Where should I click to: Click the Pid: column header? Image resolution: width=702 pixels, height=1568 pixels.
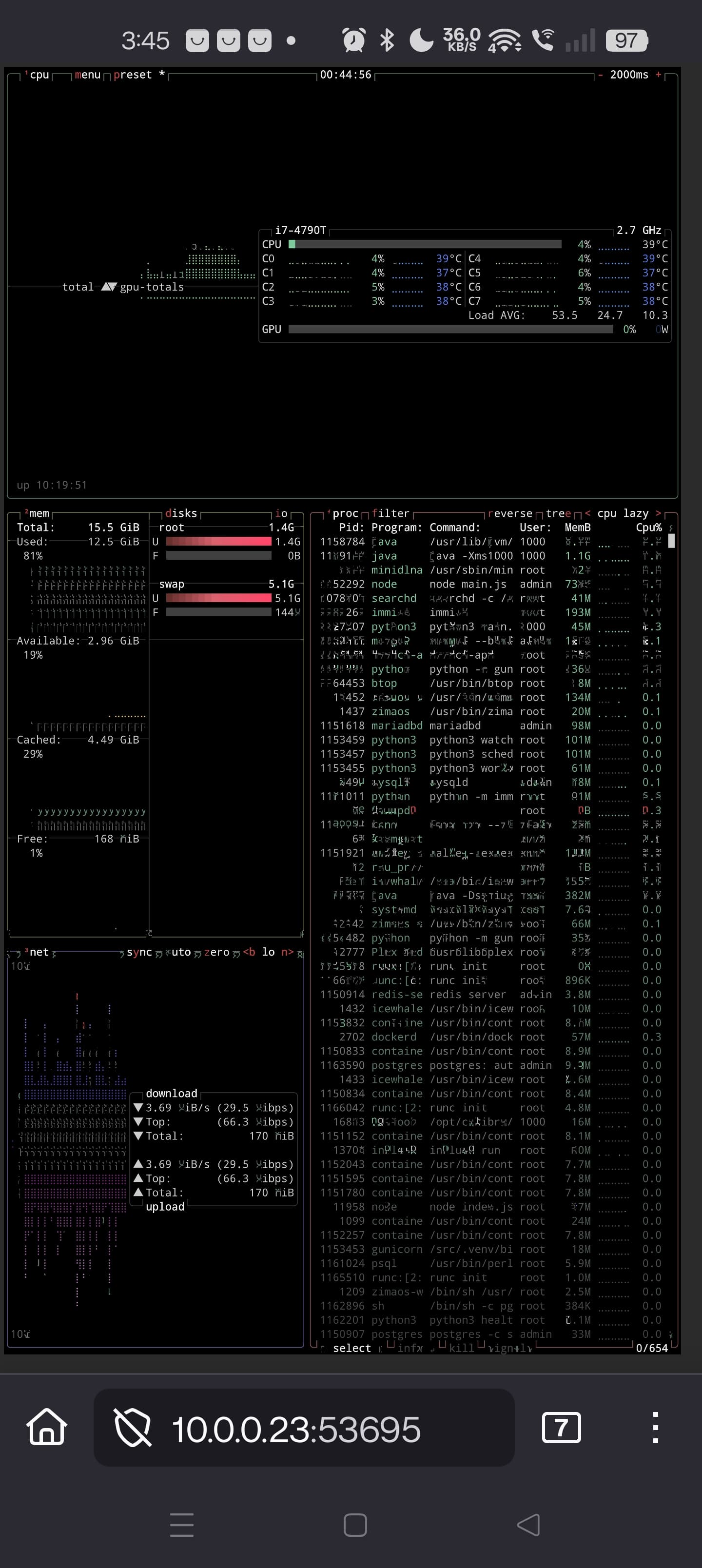click(x=352, y=527)
